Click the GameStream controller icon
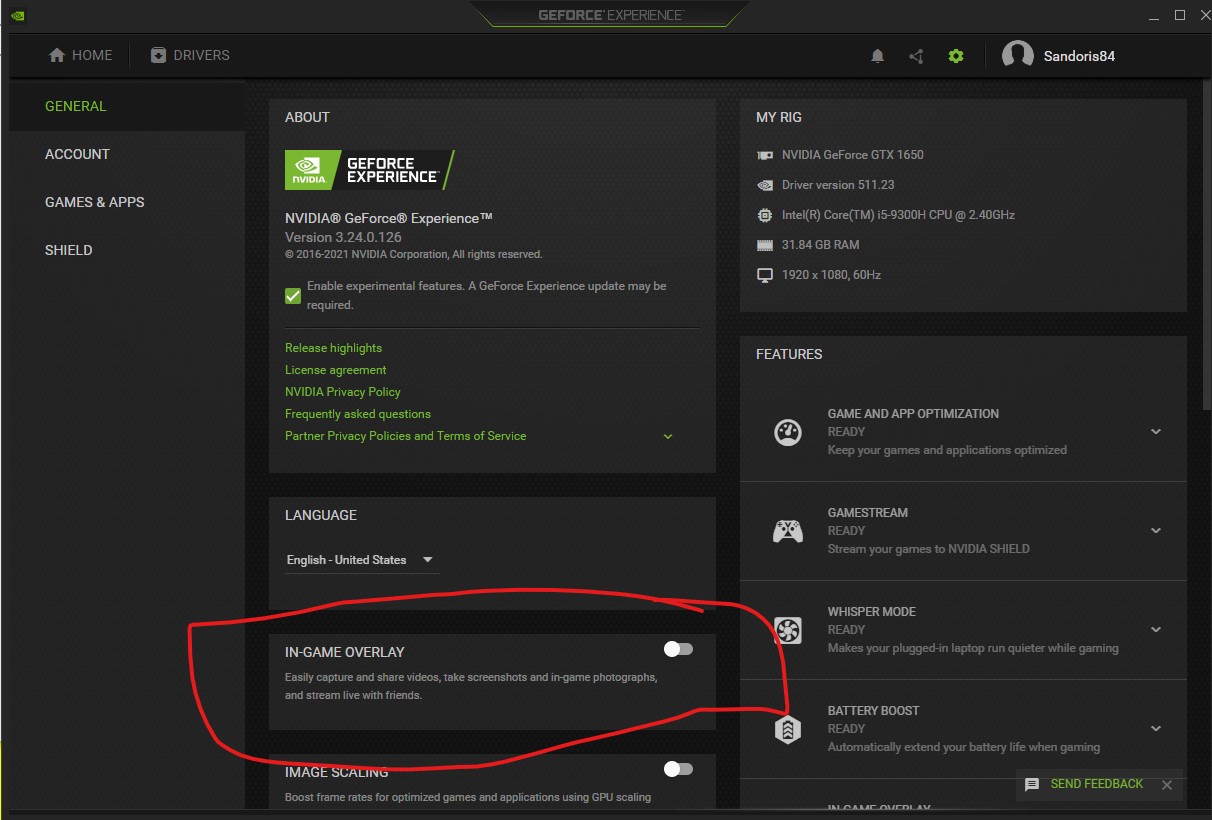 tap(788, 531)
